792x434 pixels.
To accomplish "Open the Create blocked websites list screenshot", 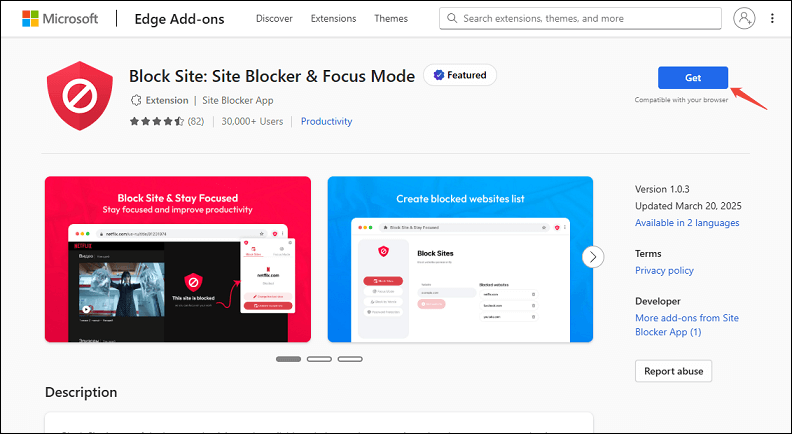I will 460,259.
